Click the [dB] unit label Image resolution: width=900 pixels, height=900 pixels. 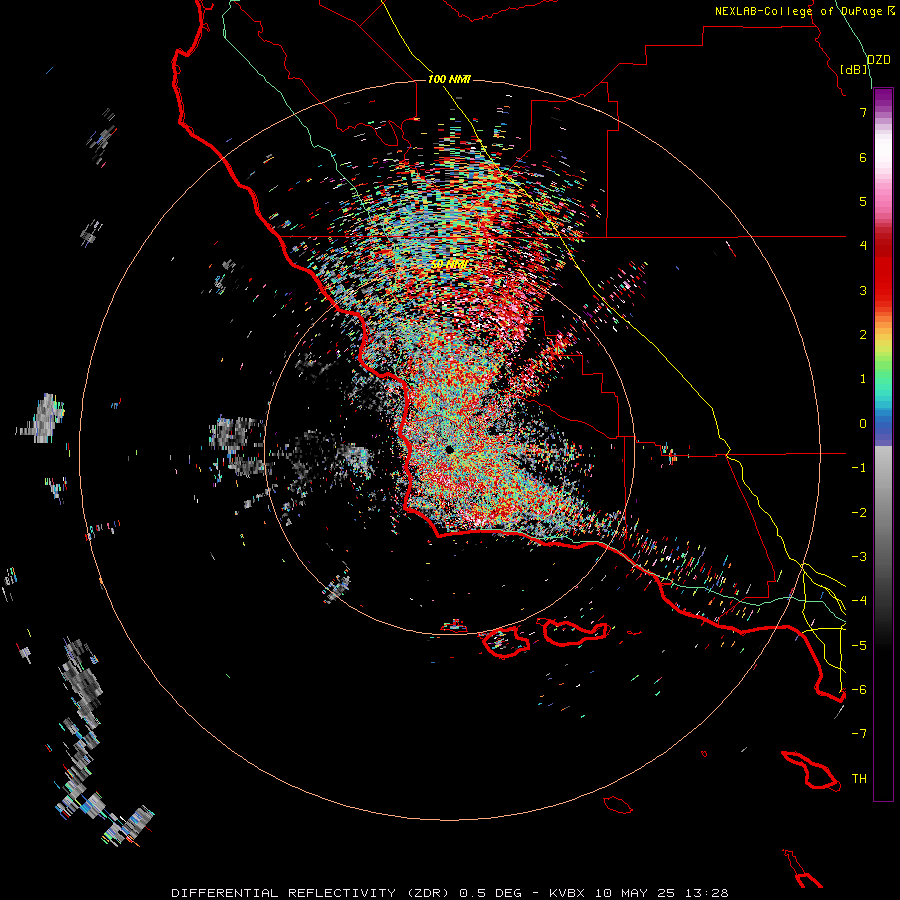[x=854, y=69]
